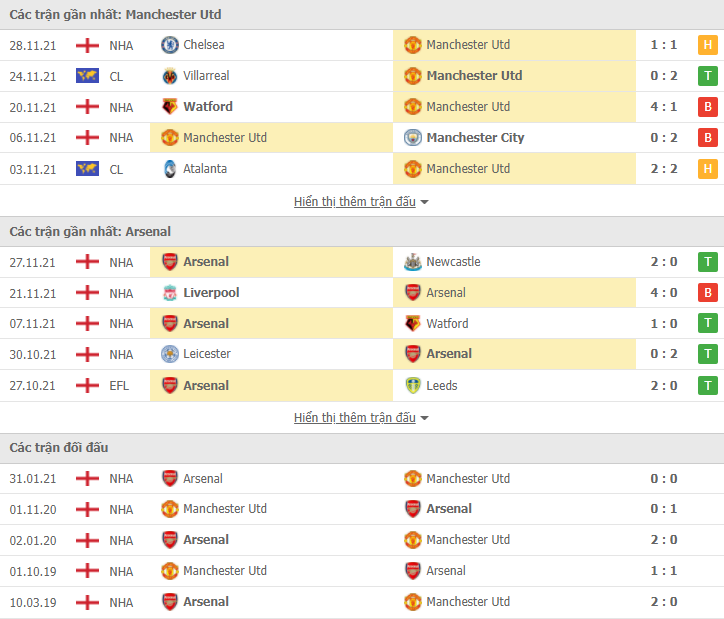Viewport: 724px width, 619px height.
Task: Open Liverpool vs Arsenal 4:0 score
Action: 664,293
